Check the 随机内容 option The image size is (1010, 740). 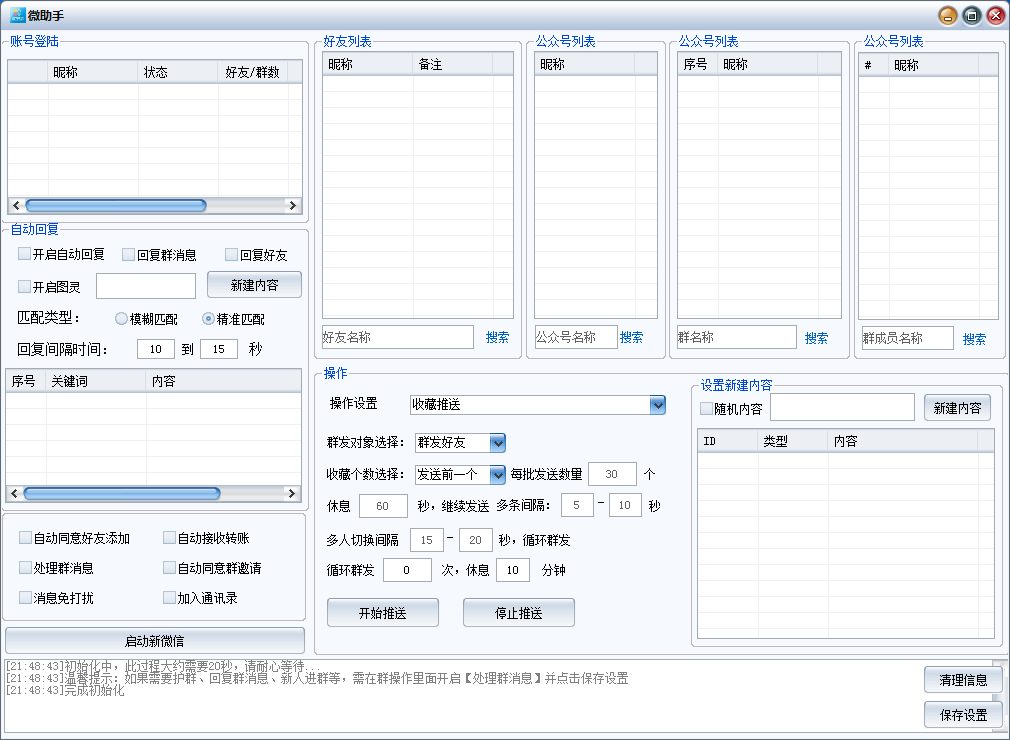coord(707,408)
